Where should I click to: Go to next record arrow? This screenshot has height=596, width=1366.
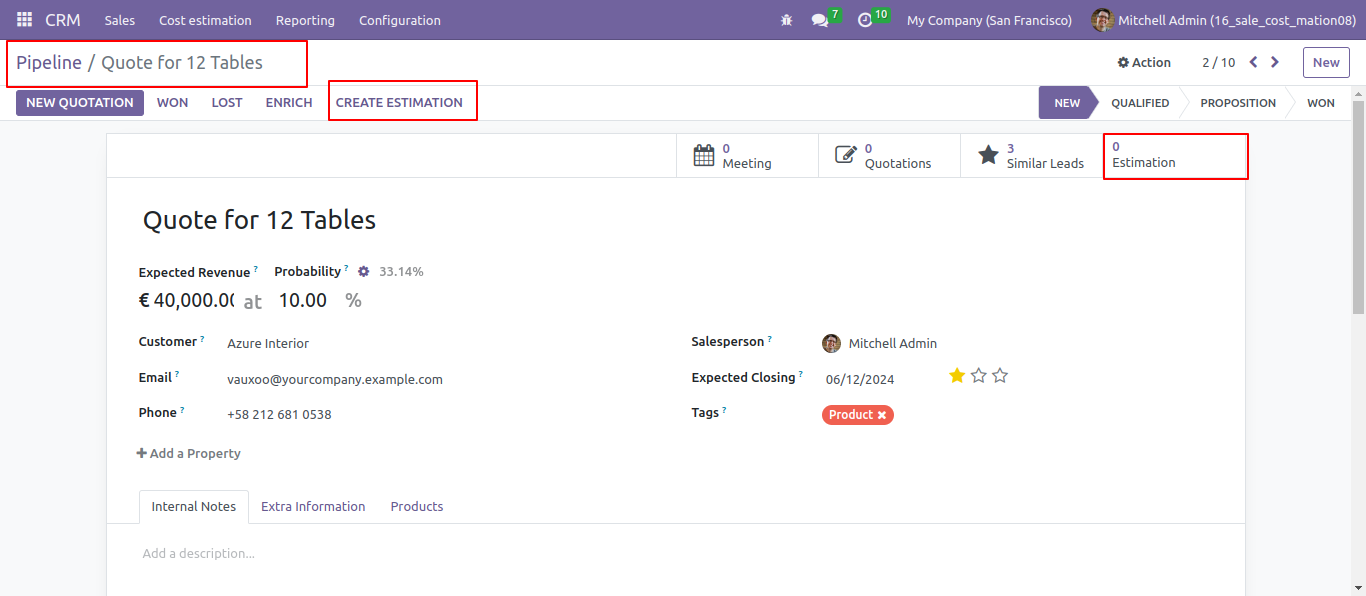click(1275, 62)
